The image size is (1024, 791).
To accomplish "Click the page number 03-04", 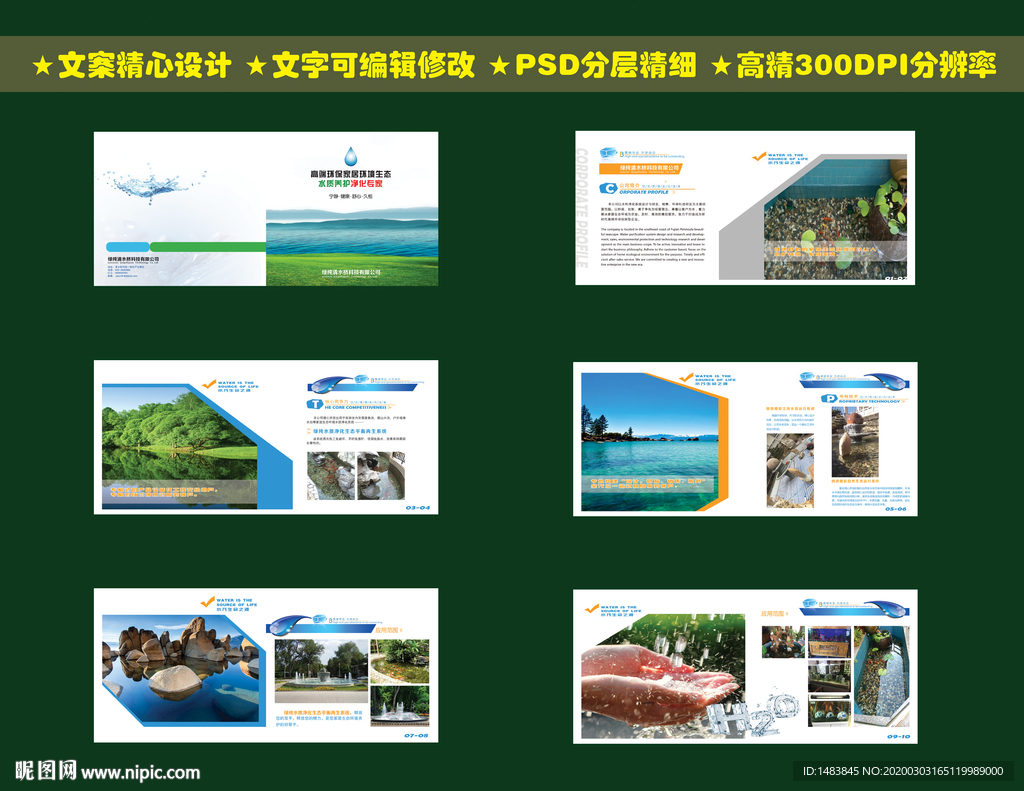I will pos(418,508).
